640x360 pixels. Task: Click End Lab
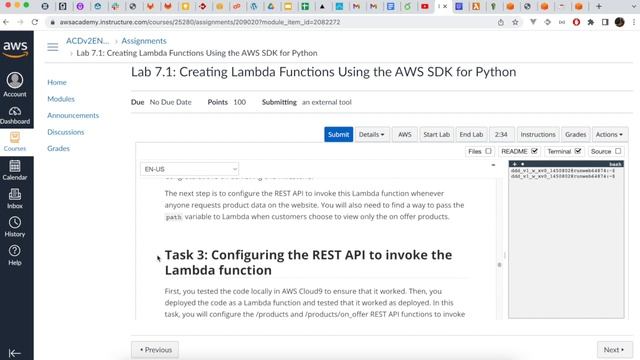471,134
